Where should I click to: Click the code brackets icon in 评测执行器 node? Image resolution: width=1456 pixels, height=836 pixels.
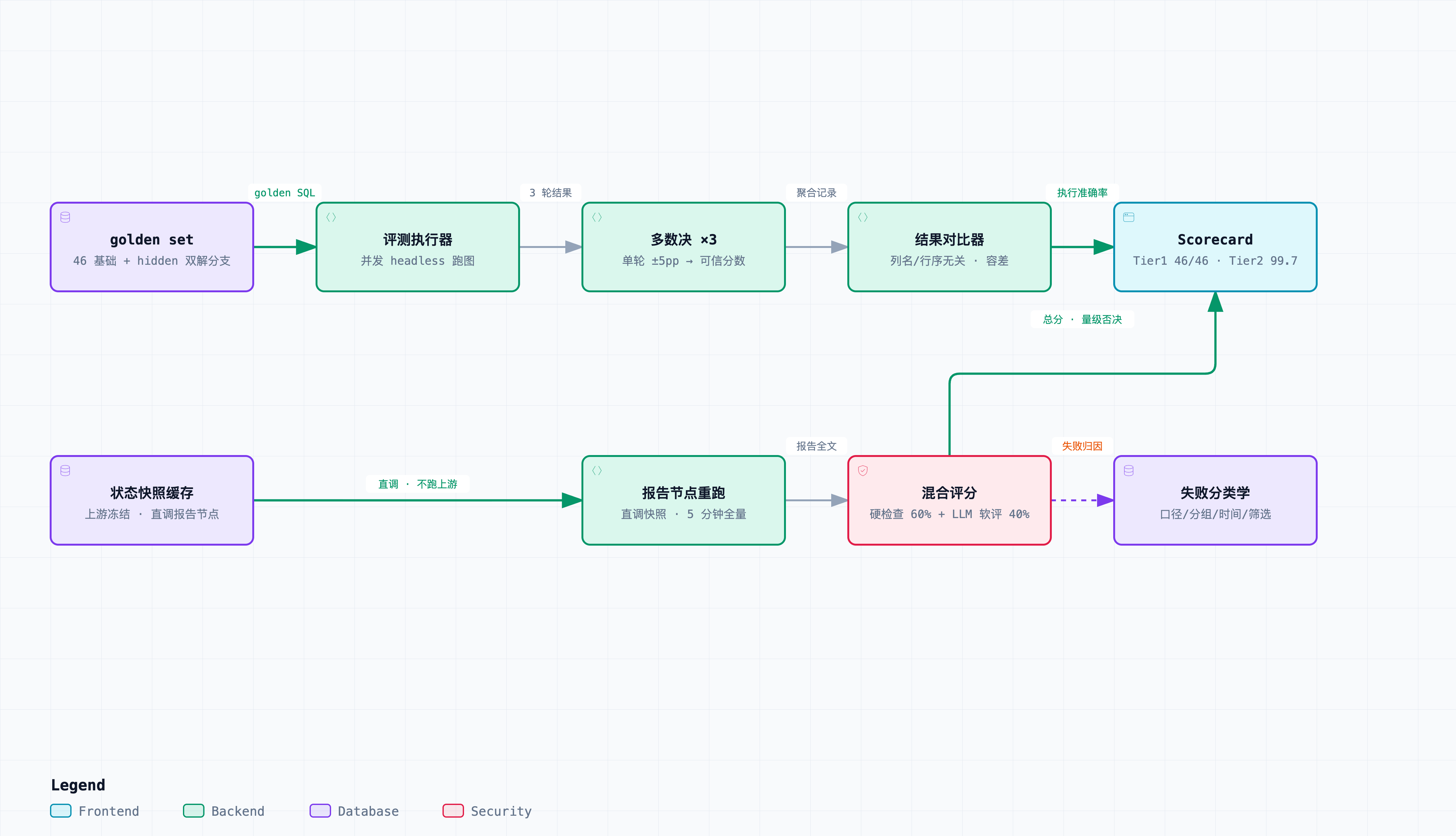click(331, 218)
